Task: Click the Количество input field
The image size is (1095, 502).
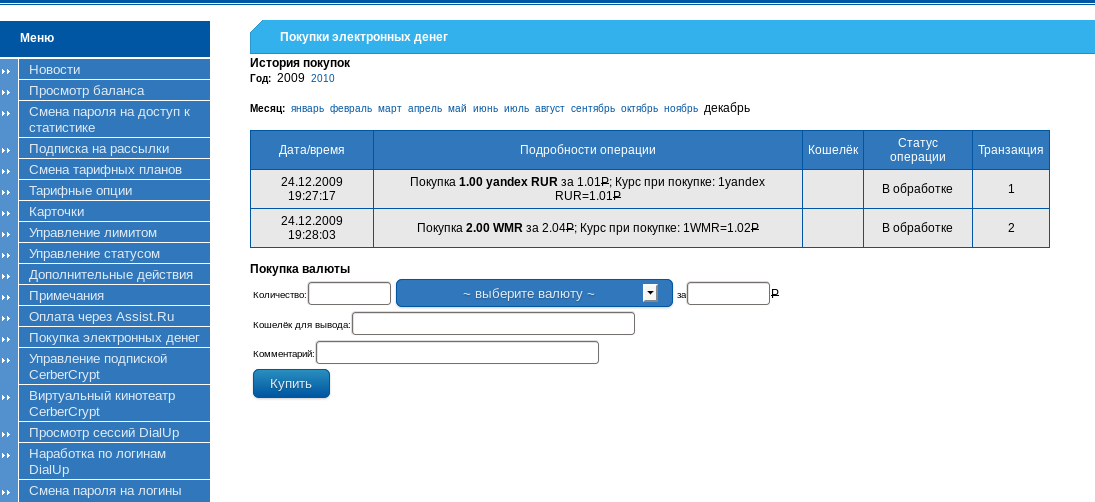Action: click(349, 294)
